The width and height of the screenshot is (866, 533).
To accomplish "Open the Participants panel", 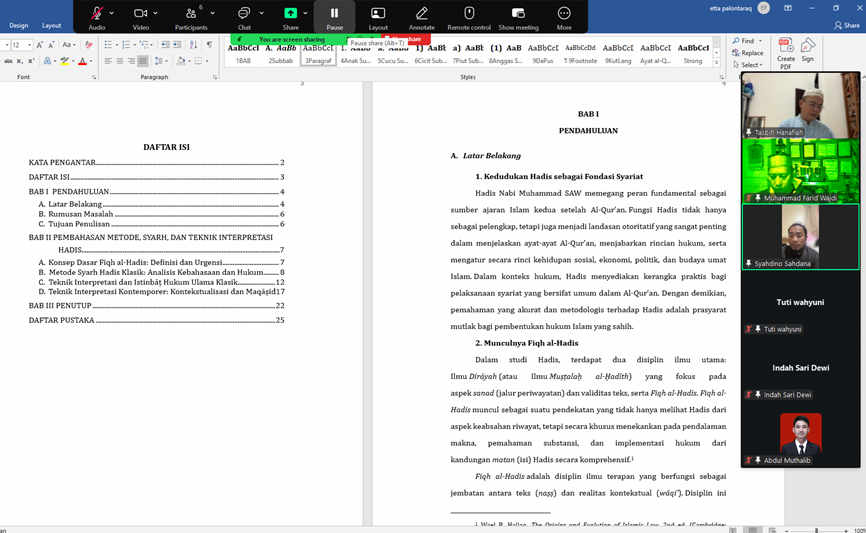I will pyautogui.click(x=191, y=17).
